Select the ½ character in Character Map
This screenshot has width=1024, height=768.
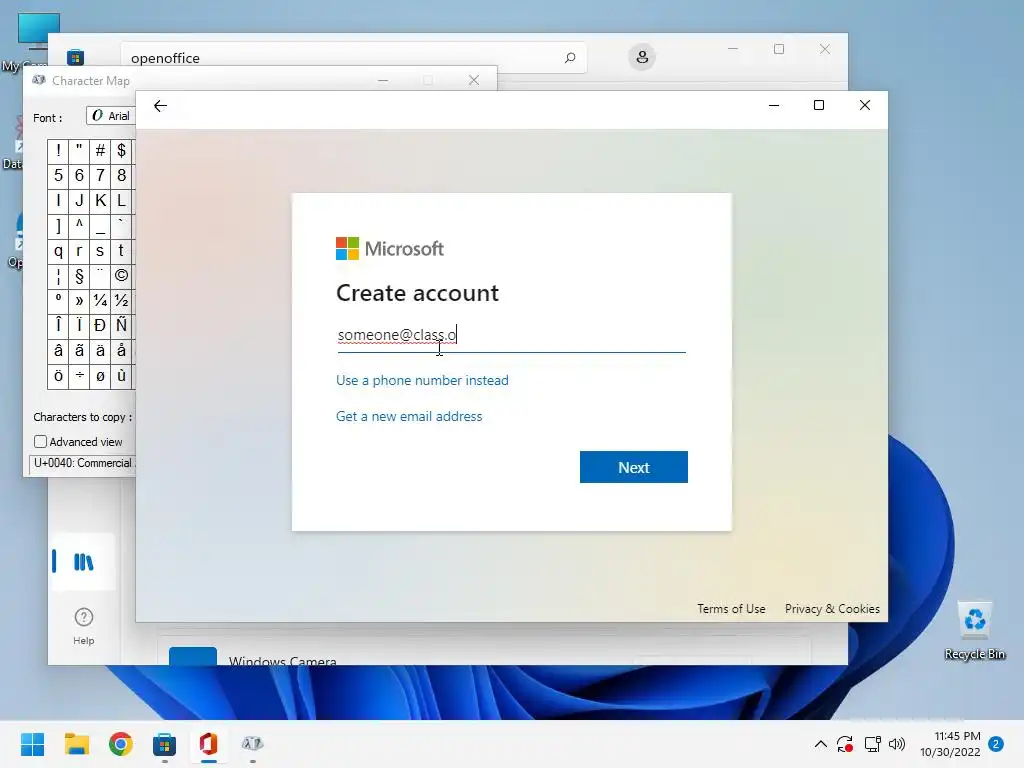121,300
